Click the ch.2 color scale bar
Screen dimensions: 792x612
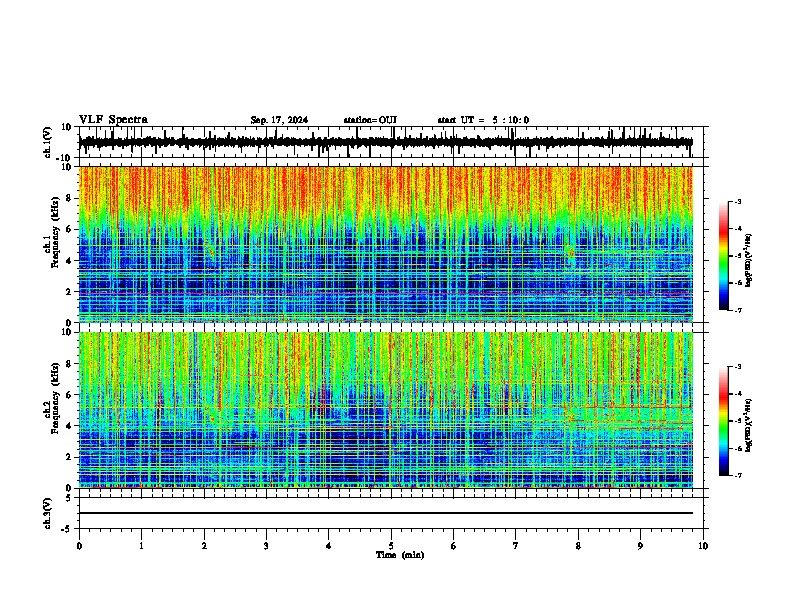click(724, 421)
